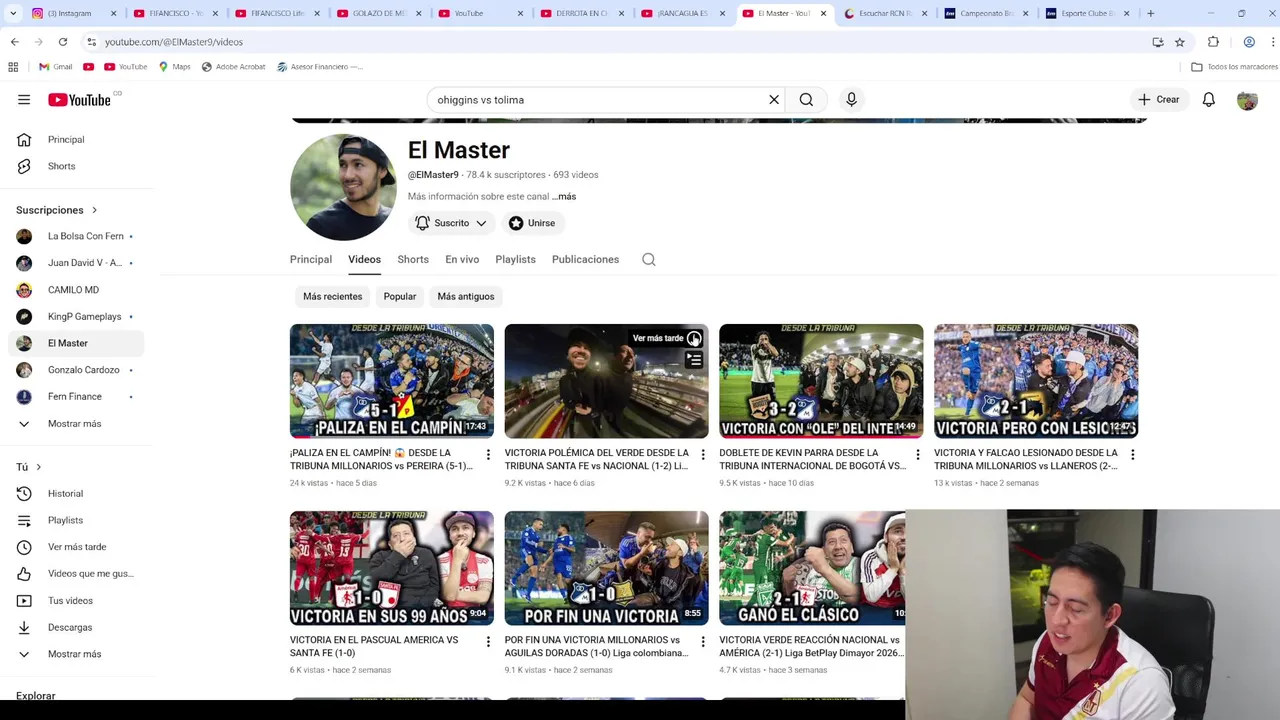1280x720 pixels.
Task: Open options for POR FIN UNA VICTORIA video
Action: [x=703, y=642]
